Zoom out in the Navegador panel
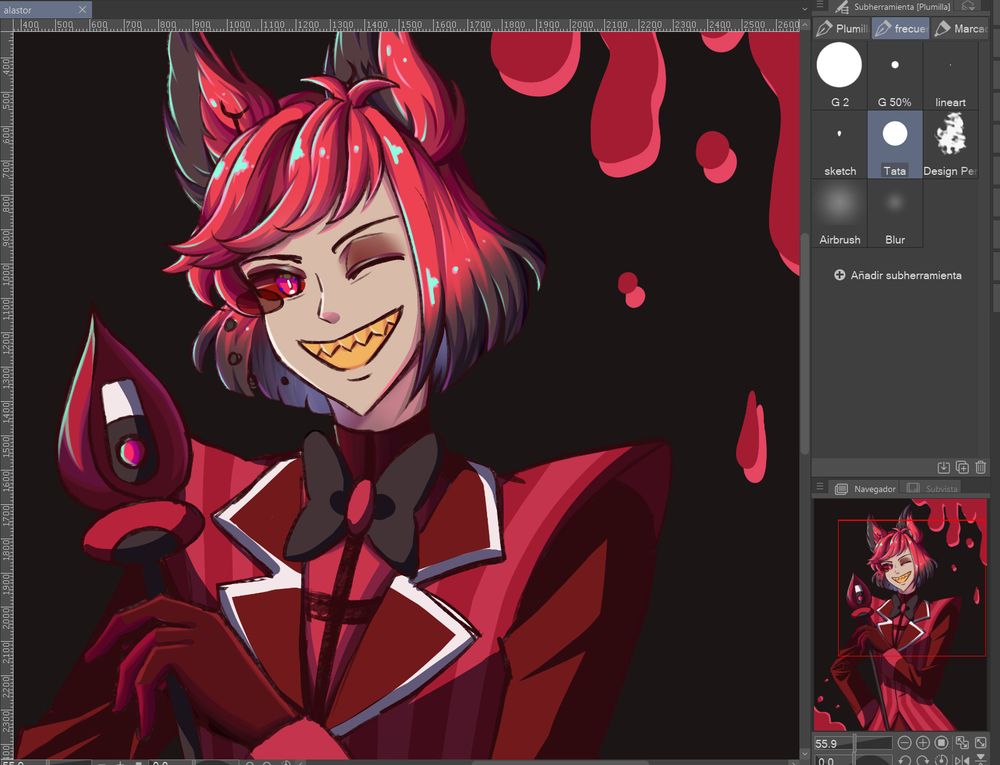This screenshot has height=765, width=1000. pyautogui.click(x=904, y=743)
